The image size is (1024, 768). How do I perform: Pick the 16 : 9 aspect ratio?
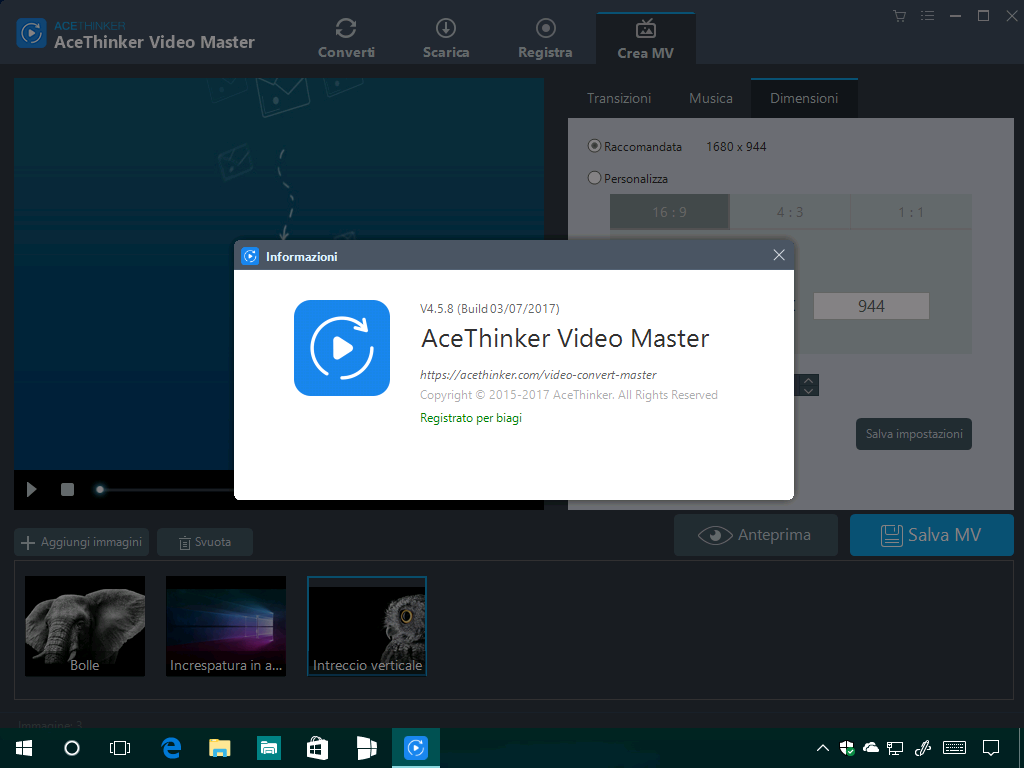[x=669, y=212]
